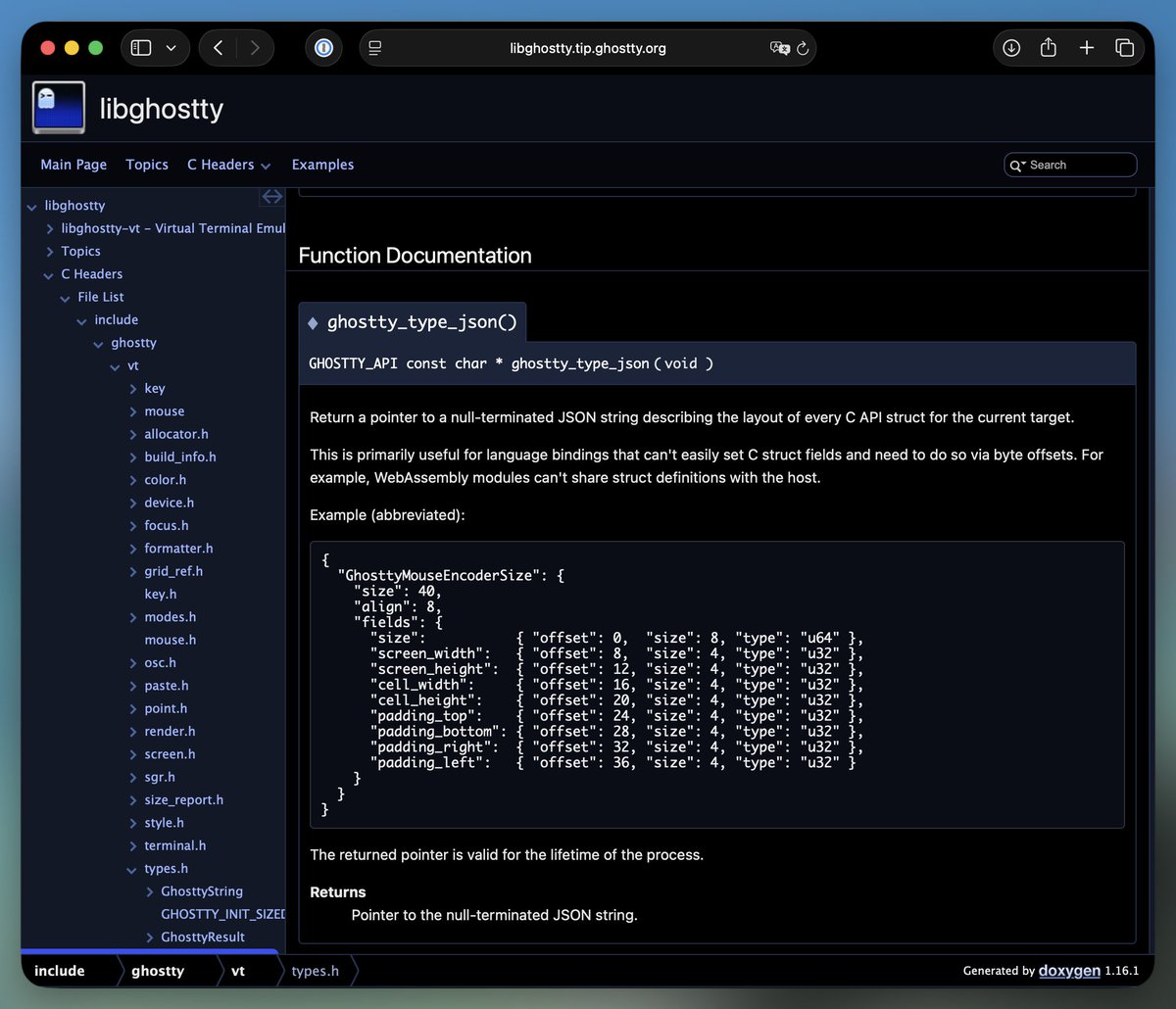Open grid_ref.h tree entry

click(173, 571)
